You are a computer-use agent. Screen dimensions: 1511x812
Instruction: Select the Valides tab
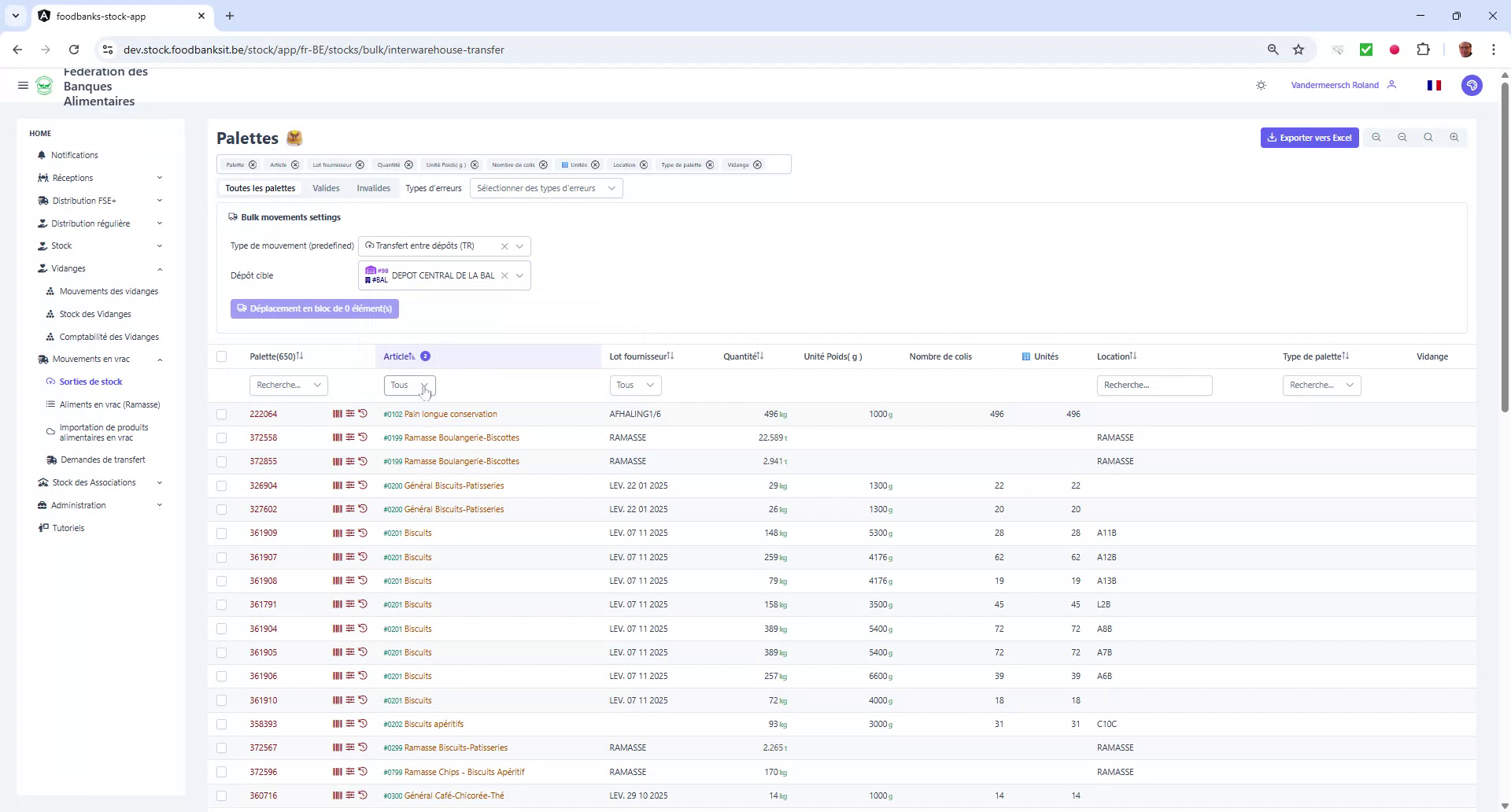(326, 188)
